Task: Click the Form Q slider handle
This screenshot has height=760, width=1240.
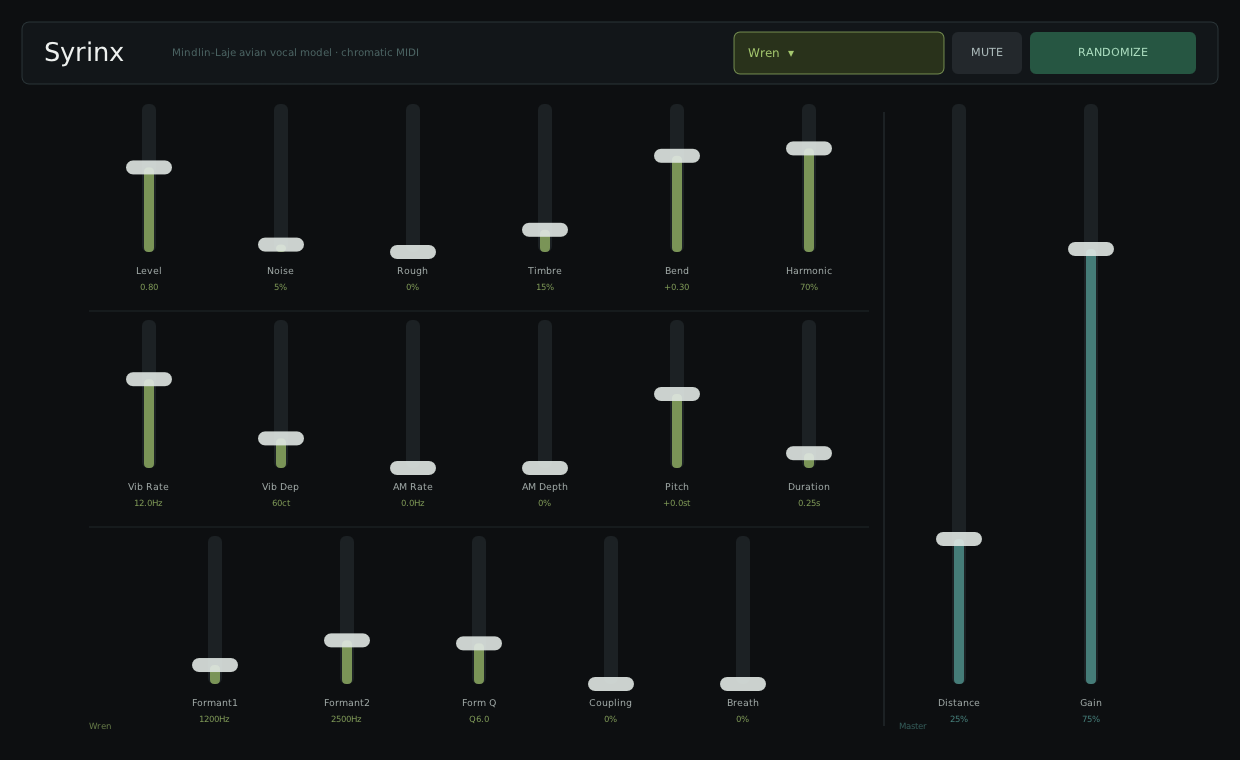Action: click(479, 643)
